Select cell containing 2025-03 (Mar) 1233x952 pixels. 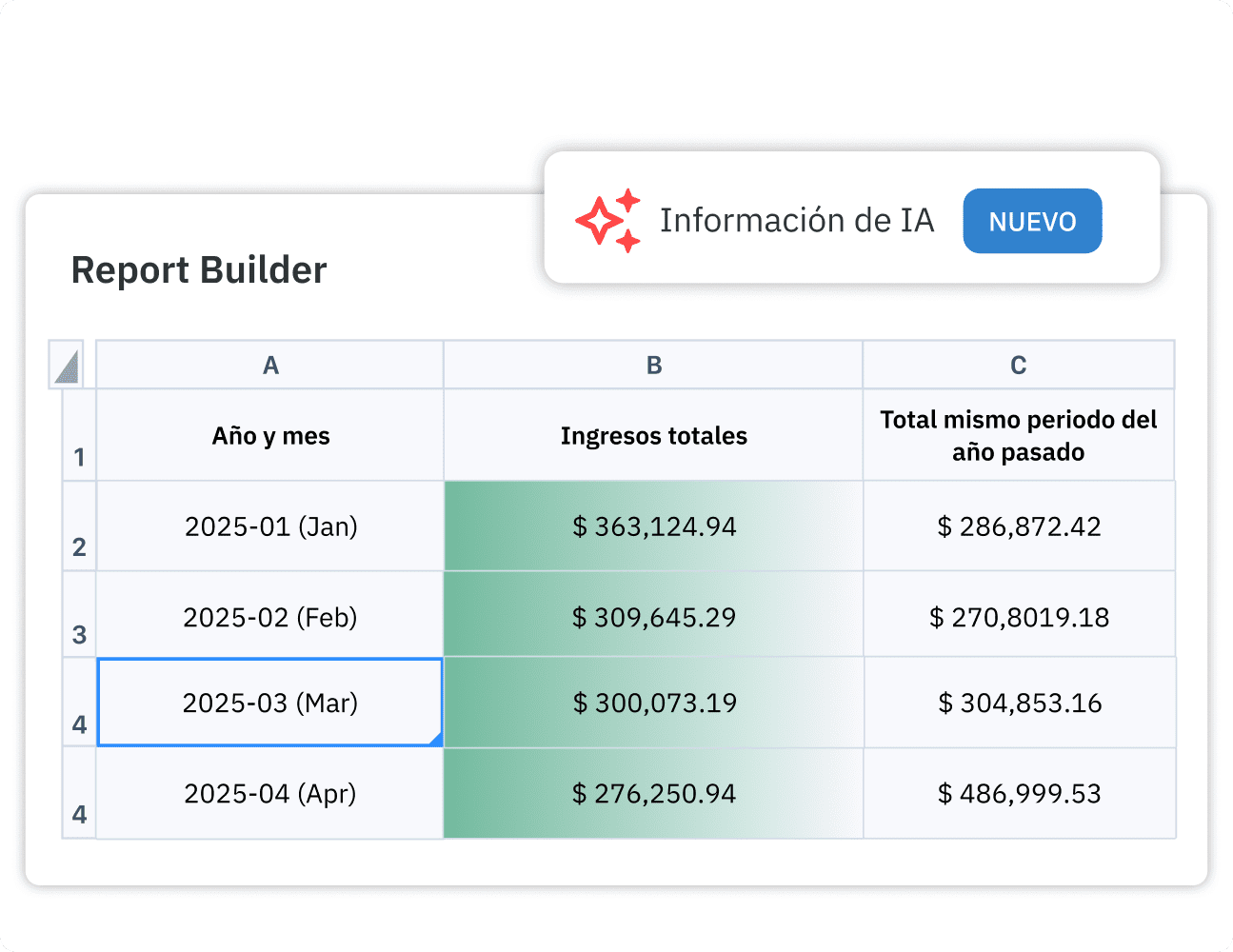269,703
